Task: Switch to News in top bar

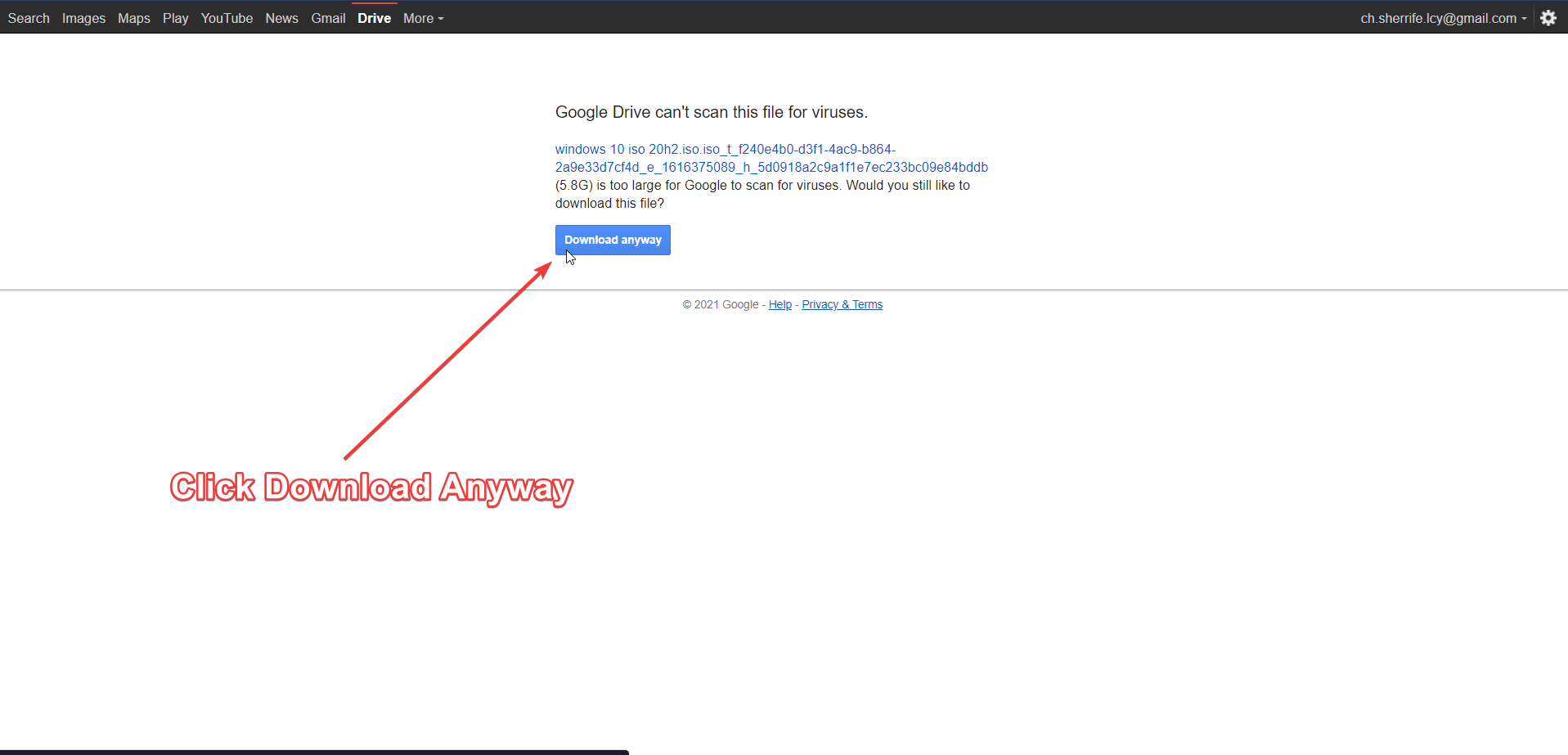Action: click(281, 18)
